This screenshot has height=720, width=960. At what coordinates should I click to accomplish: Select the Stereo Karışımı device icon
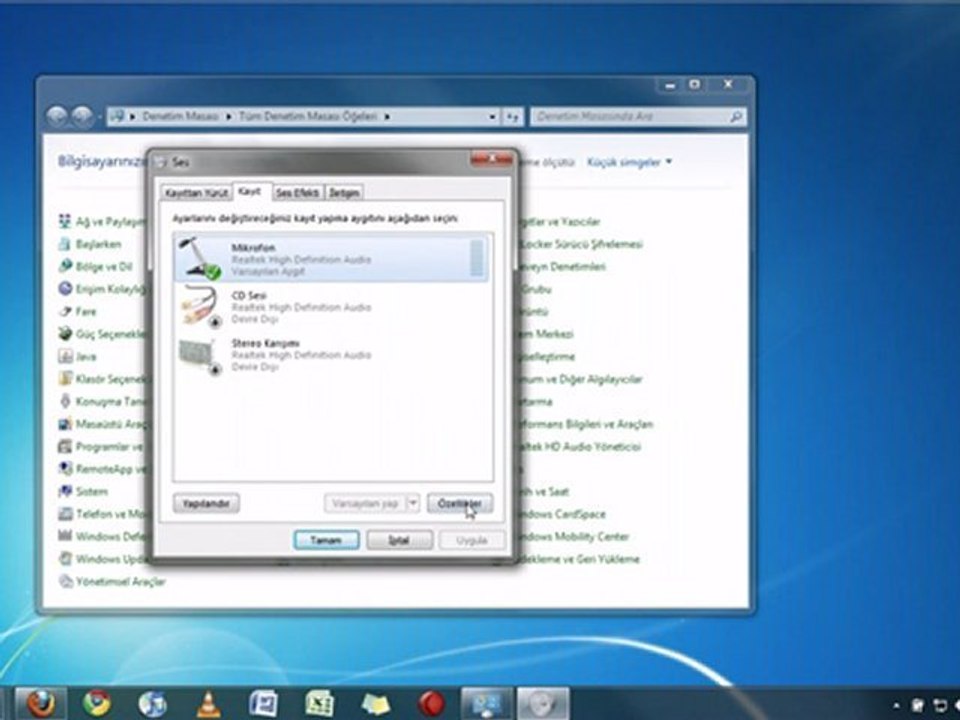[200, 356]
